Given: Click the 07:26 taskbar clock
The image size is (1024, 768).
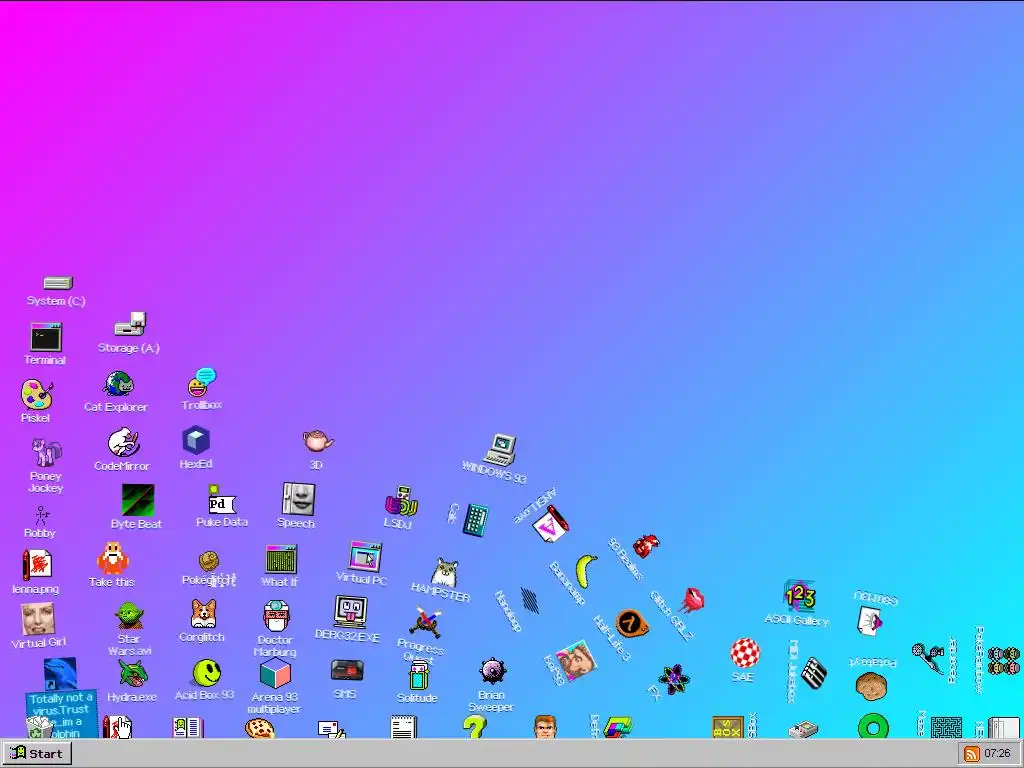Looking at the screenshot, I should (997, 754).
